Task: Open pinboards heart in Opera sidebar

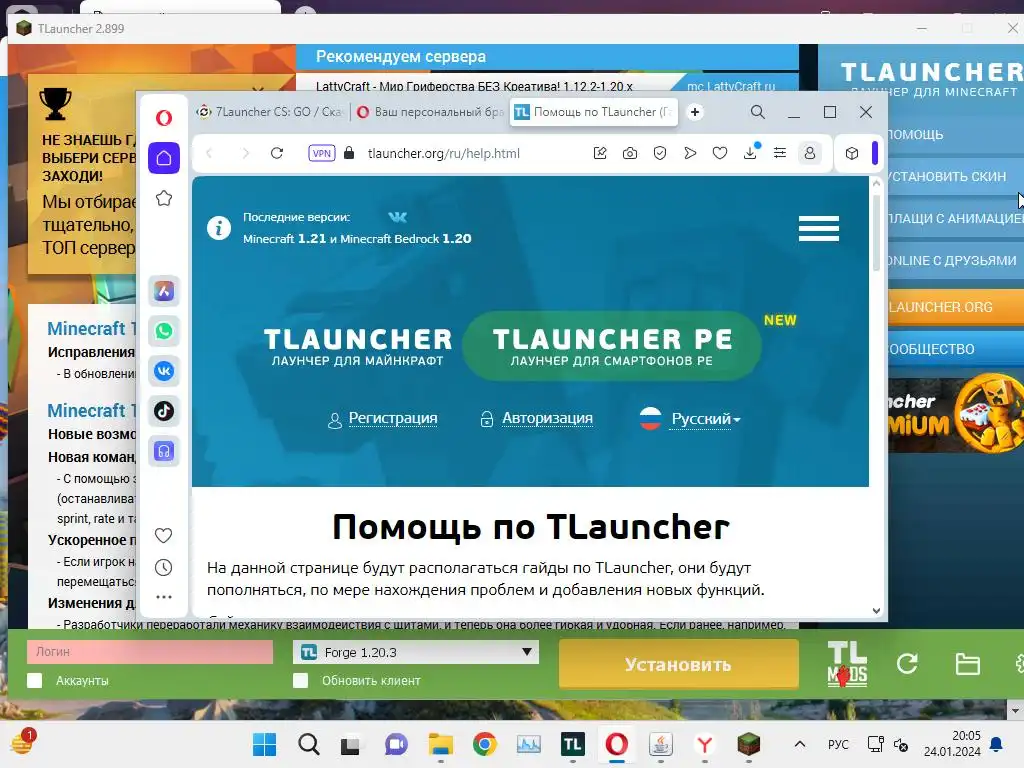Action: [x=163, y=536]
